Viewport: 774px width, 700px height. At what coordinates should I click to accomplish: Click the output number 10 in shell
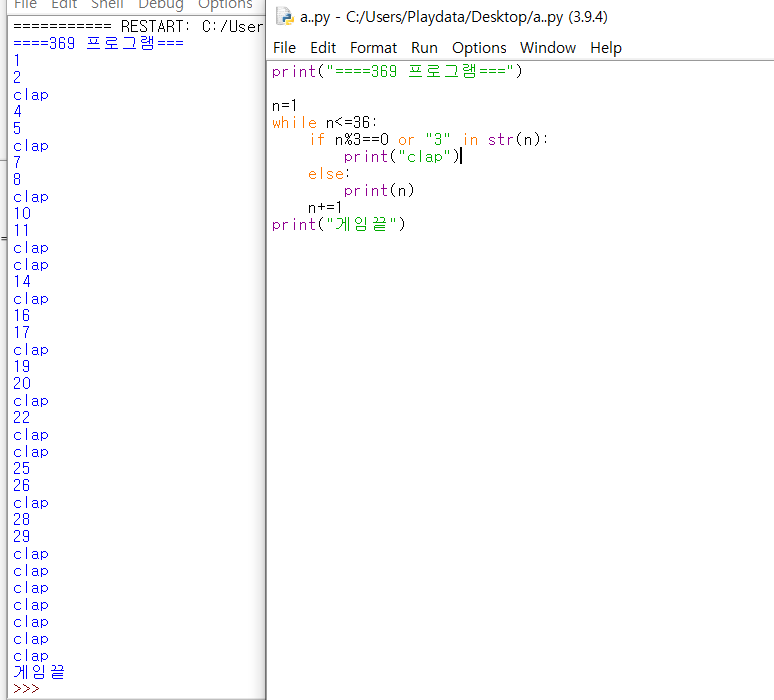click(22, 214)
